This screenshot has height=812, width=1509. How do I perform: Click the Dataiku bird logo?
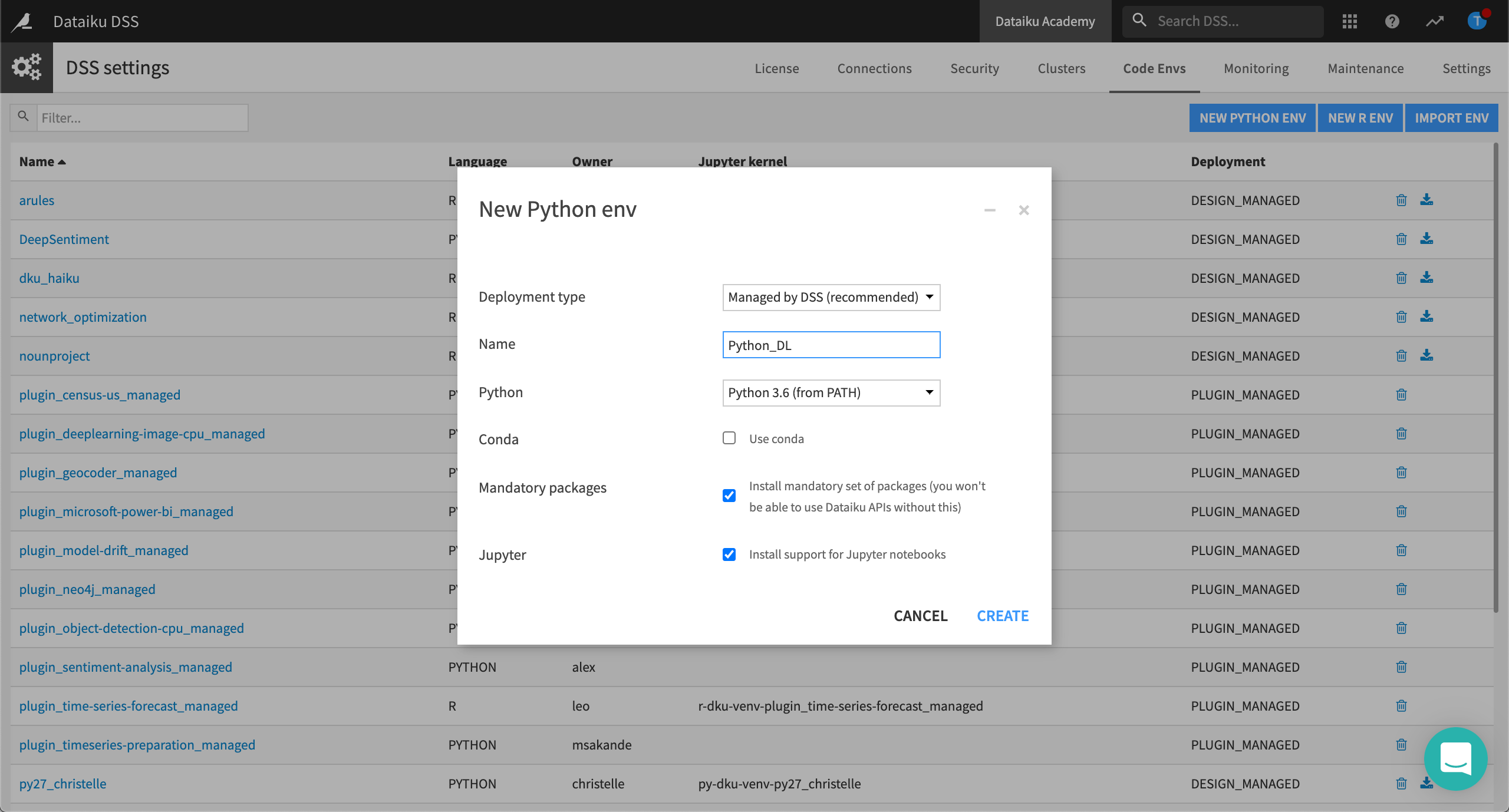[x=22, y=21]
